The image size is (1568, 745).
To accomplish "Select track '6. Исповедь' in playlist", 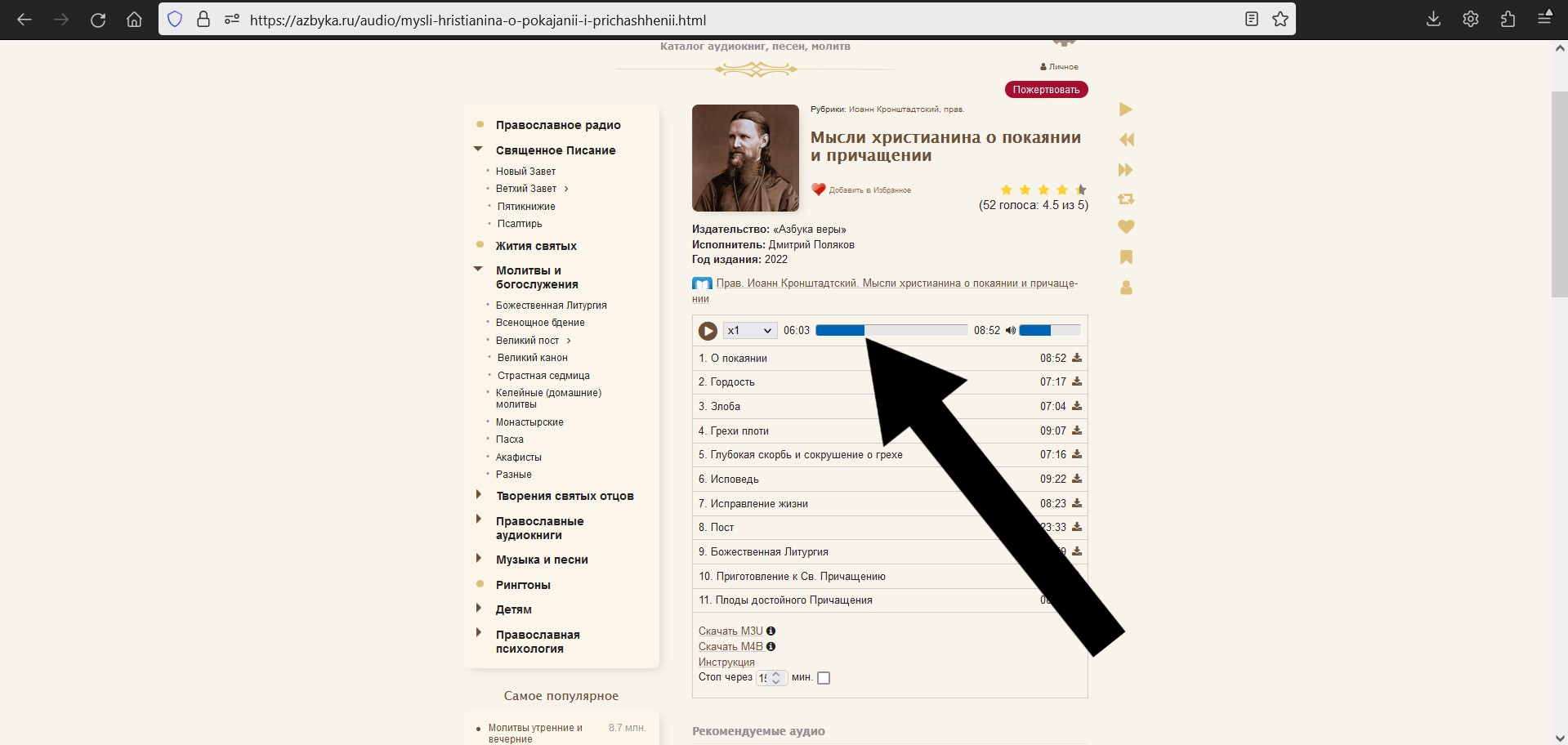I will pos(735,480).
